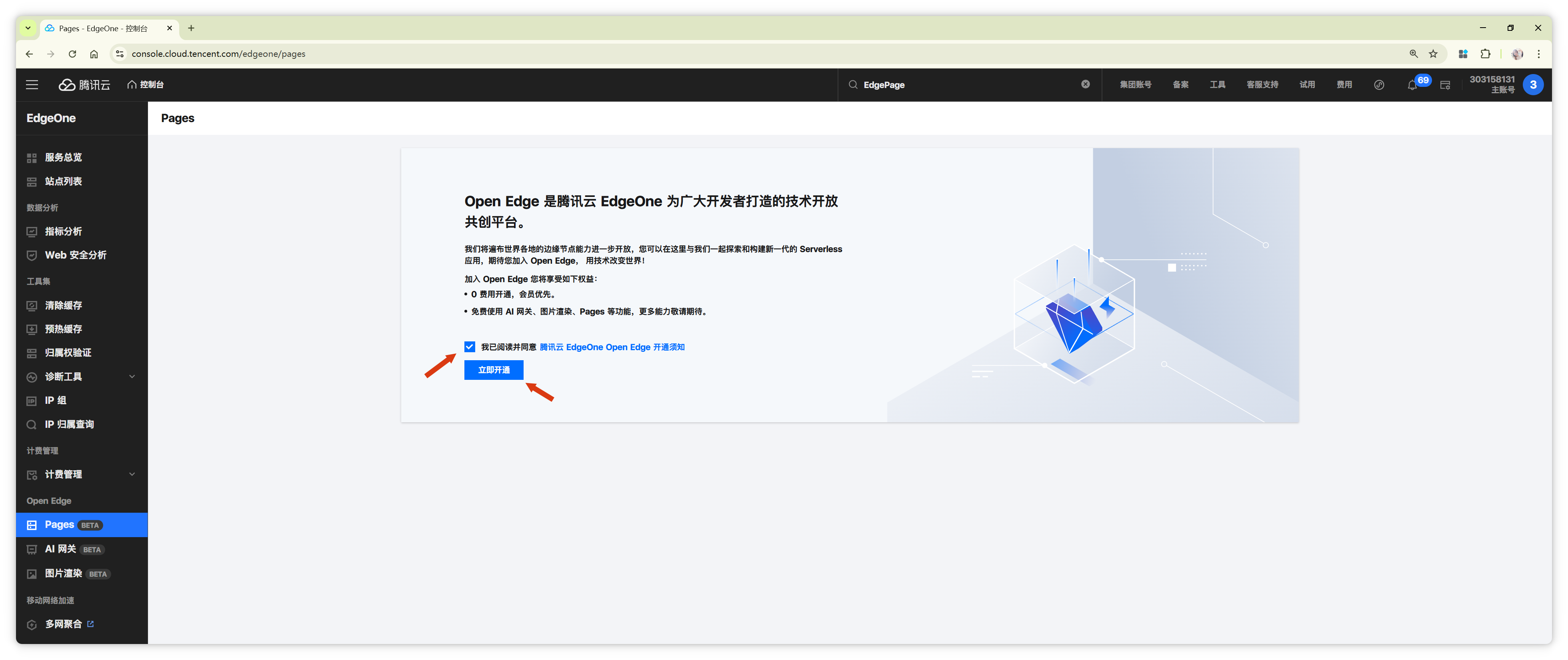Open the message card icon beside bell
Viewport: 1568px width, 660px height.
1445,85
